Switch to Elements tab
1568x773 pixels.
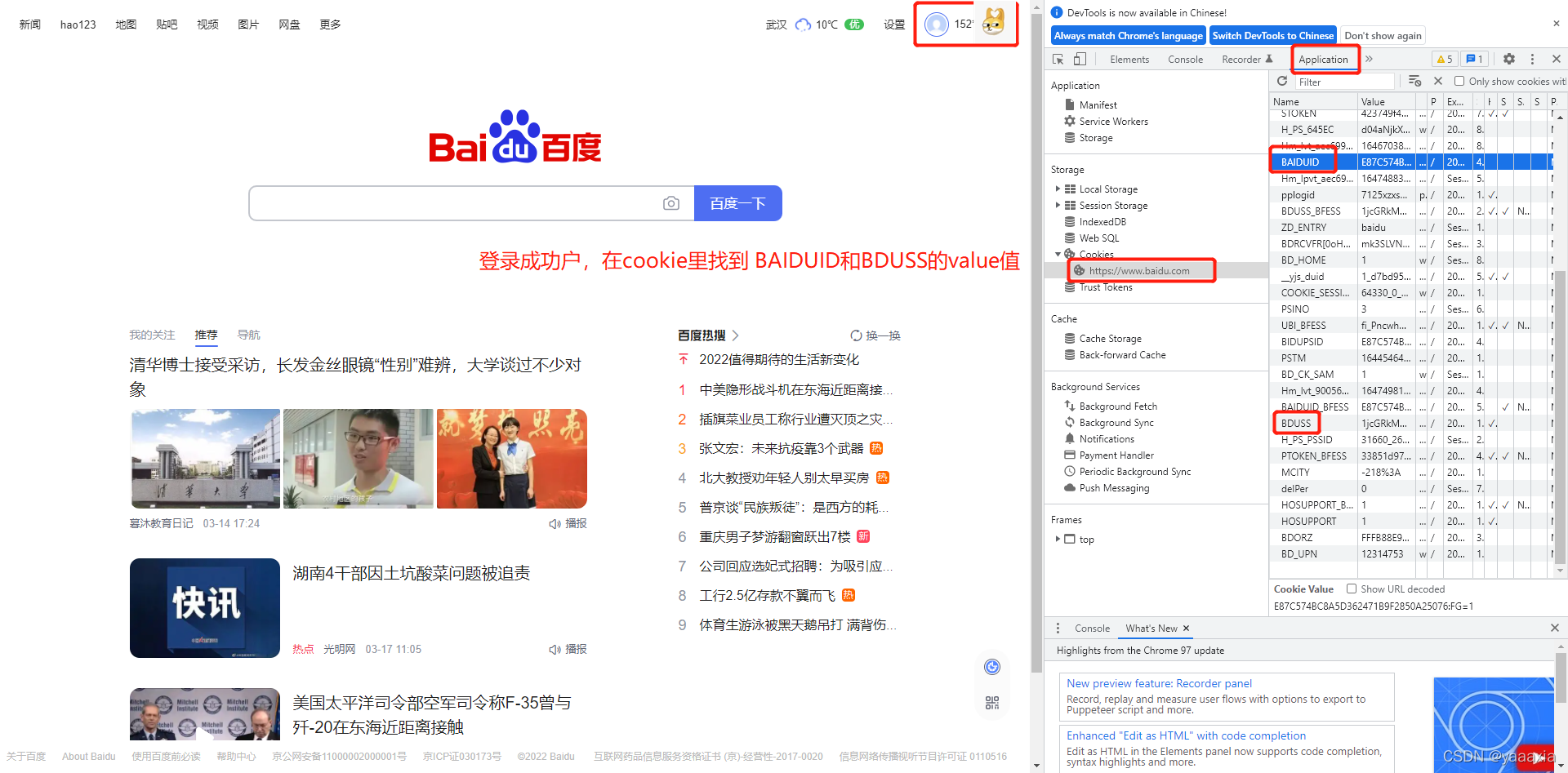[1129, 59]
